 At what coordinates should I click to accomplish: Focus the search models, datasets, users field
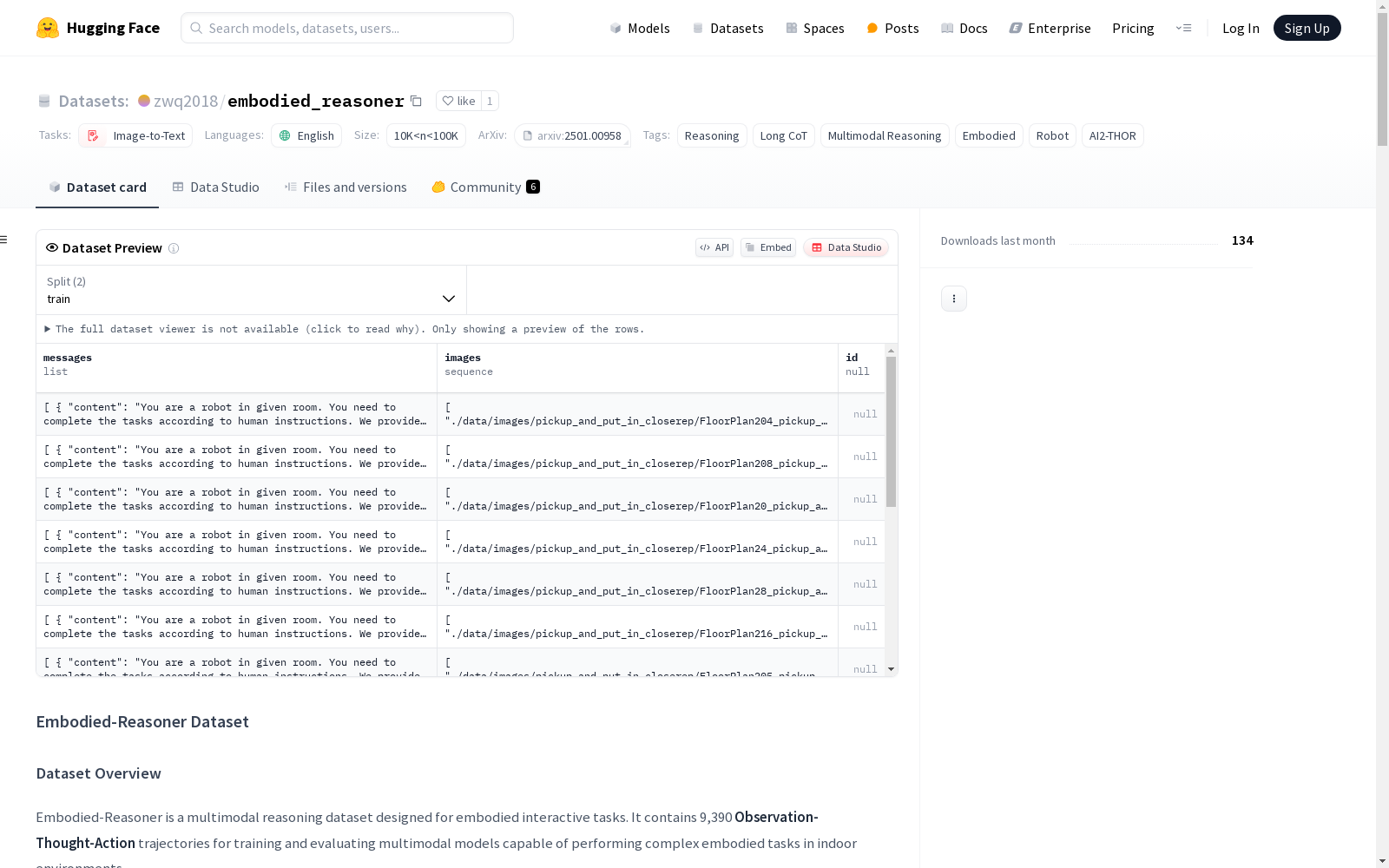[x=347, y=28]
